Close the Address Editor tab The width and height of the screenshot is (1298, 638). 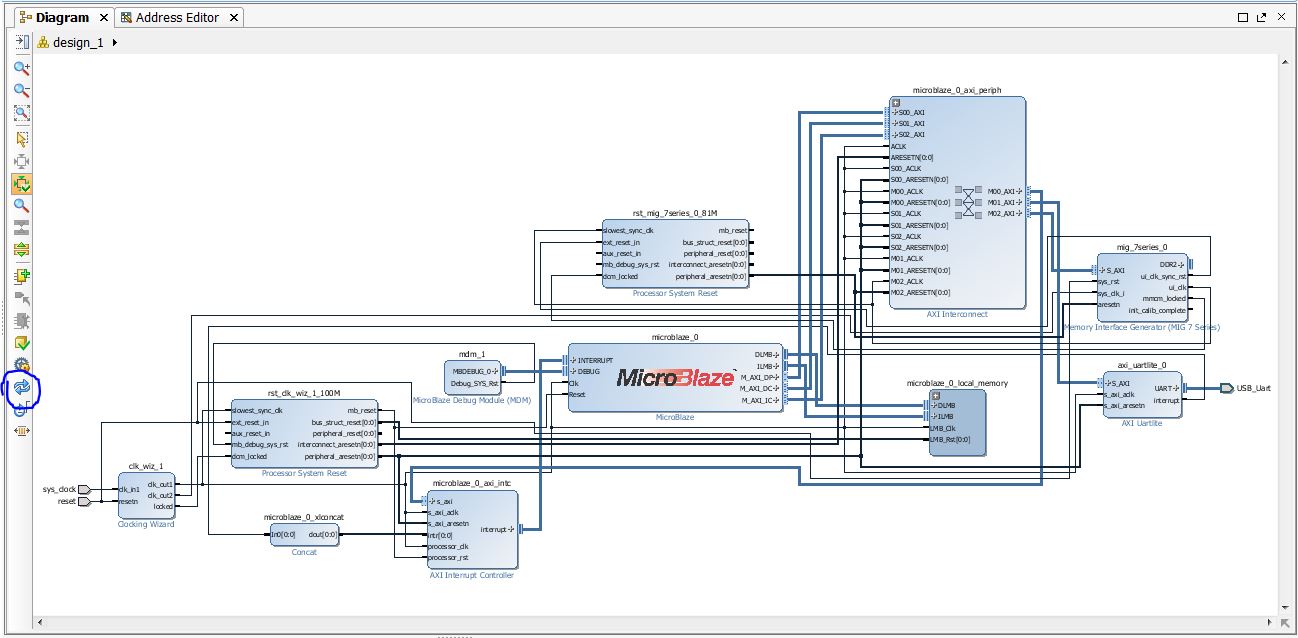(x=234, y=17)
